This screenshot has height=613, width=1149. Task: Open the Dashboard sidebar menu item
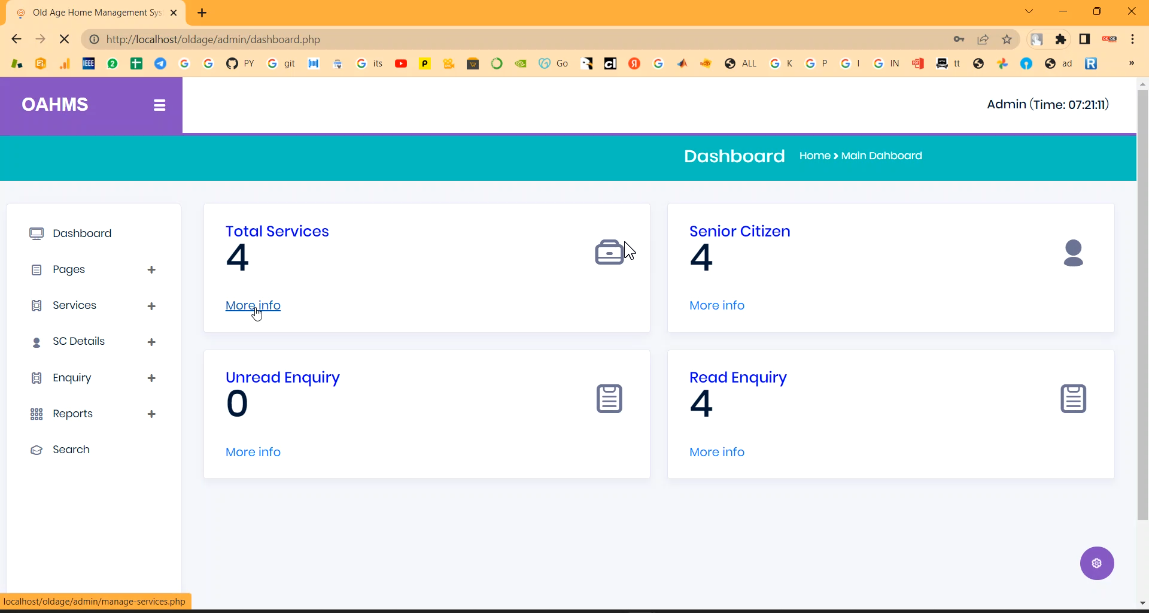tap(82, 233)
